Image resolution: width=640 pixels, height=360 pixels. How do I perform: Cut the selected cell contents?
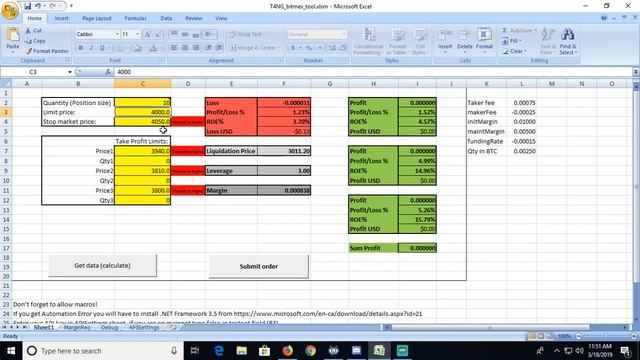(x=33, y=31)
